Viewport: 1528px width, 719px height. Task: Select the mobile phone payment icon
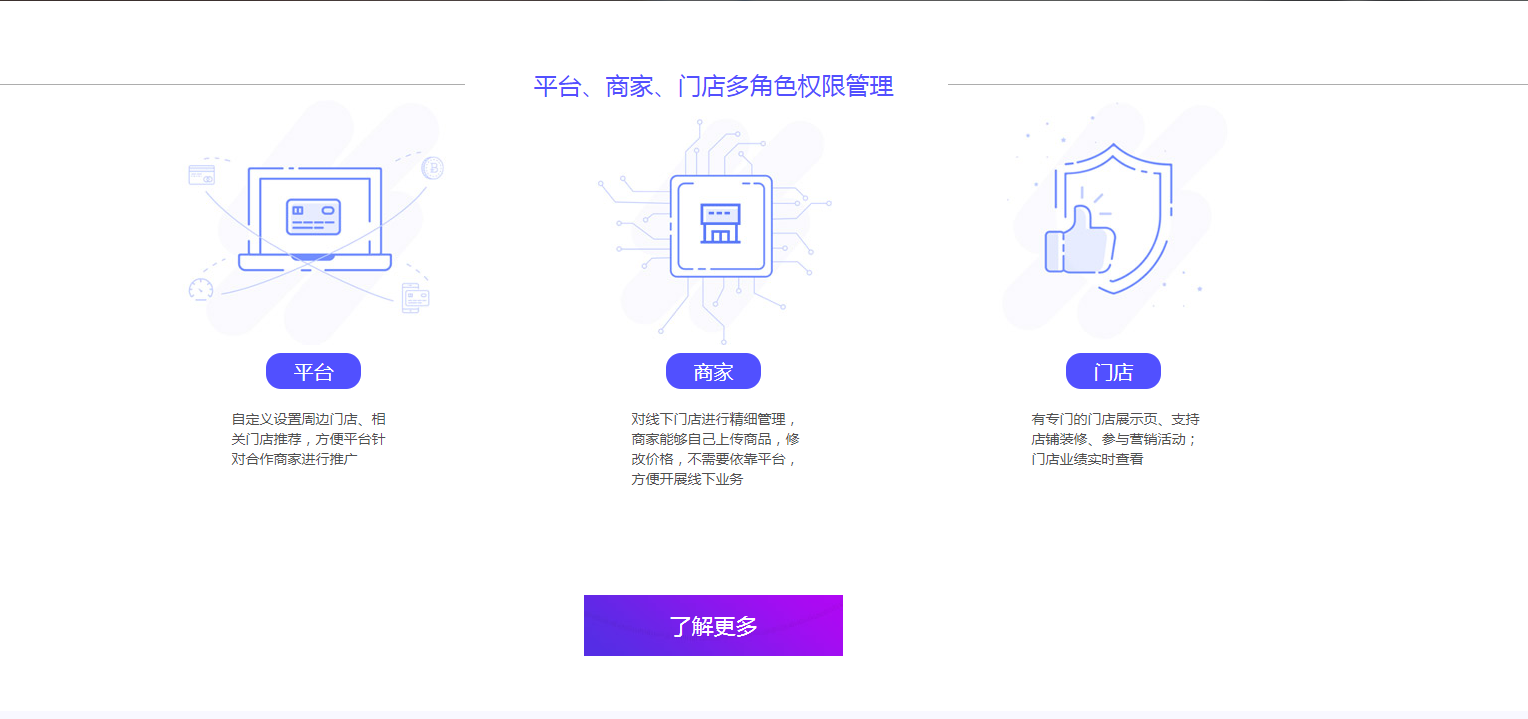pyautogui.click(x=416, y=298)
